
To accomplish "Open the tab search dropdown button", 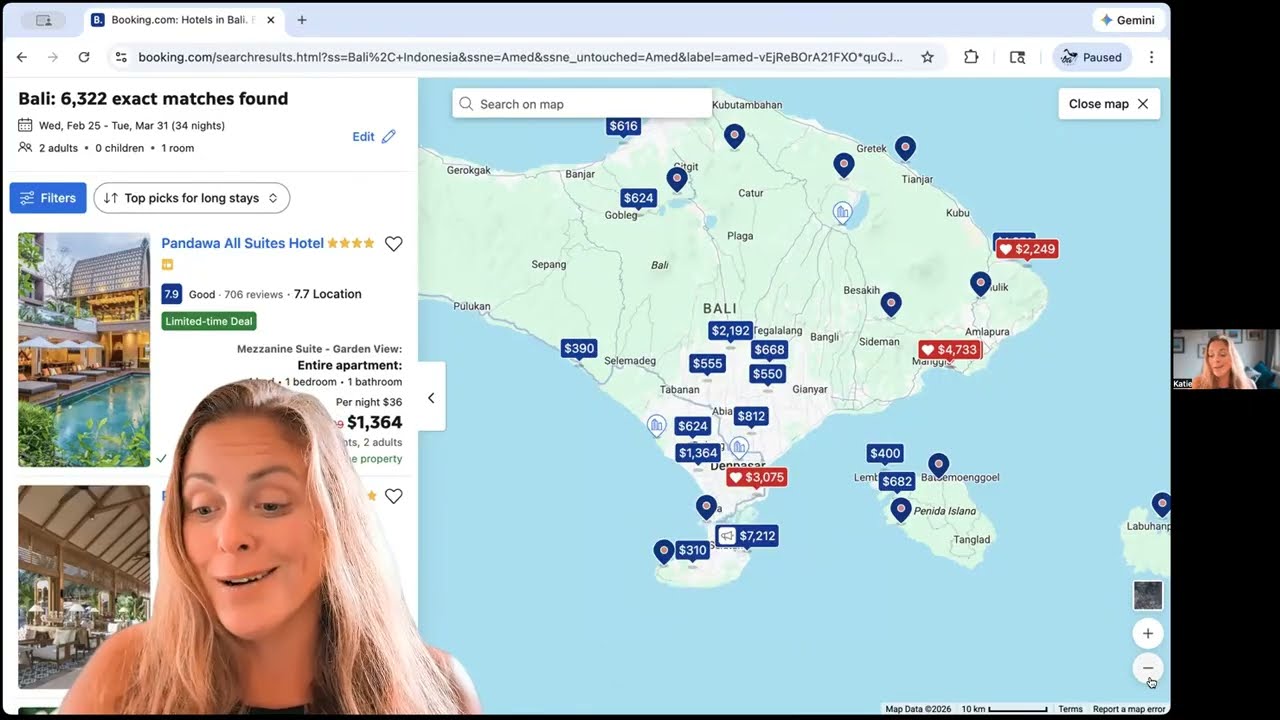I will 44,20.
